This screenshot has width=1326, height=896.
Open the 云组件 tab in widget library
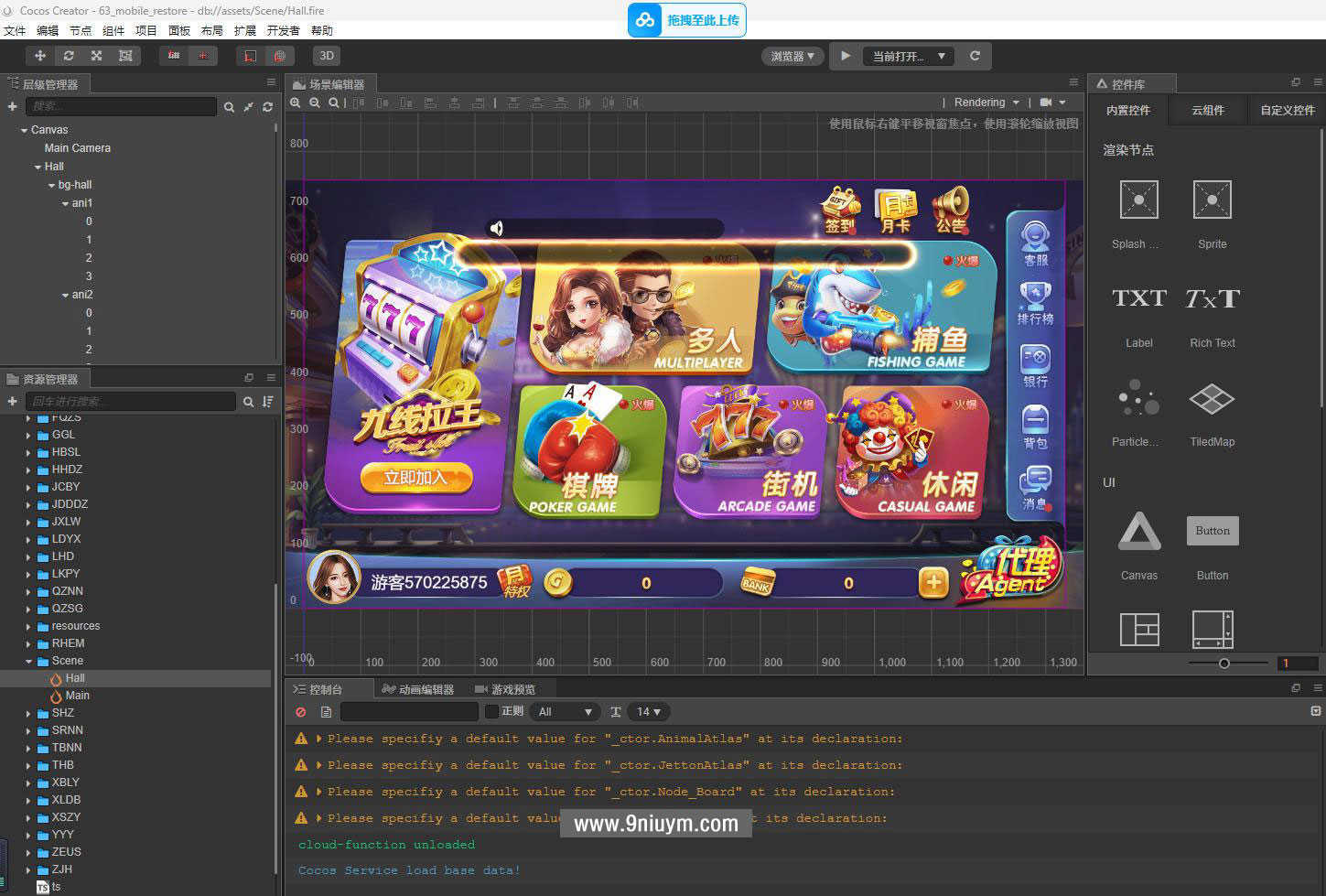click(1207, 110)
